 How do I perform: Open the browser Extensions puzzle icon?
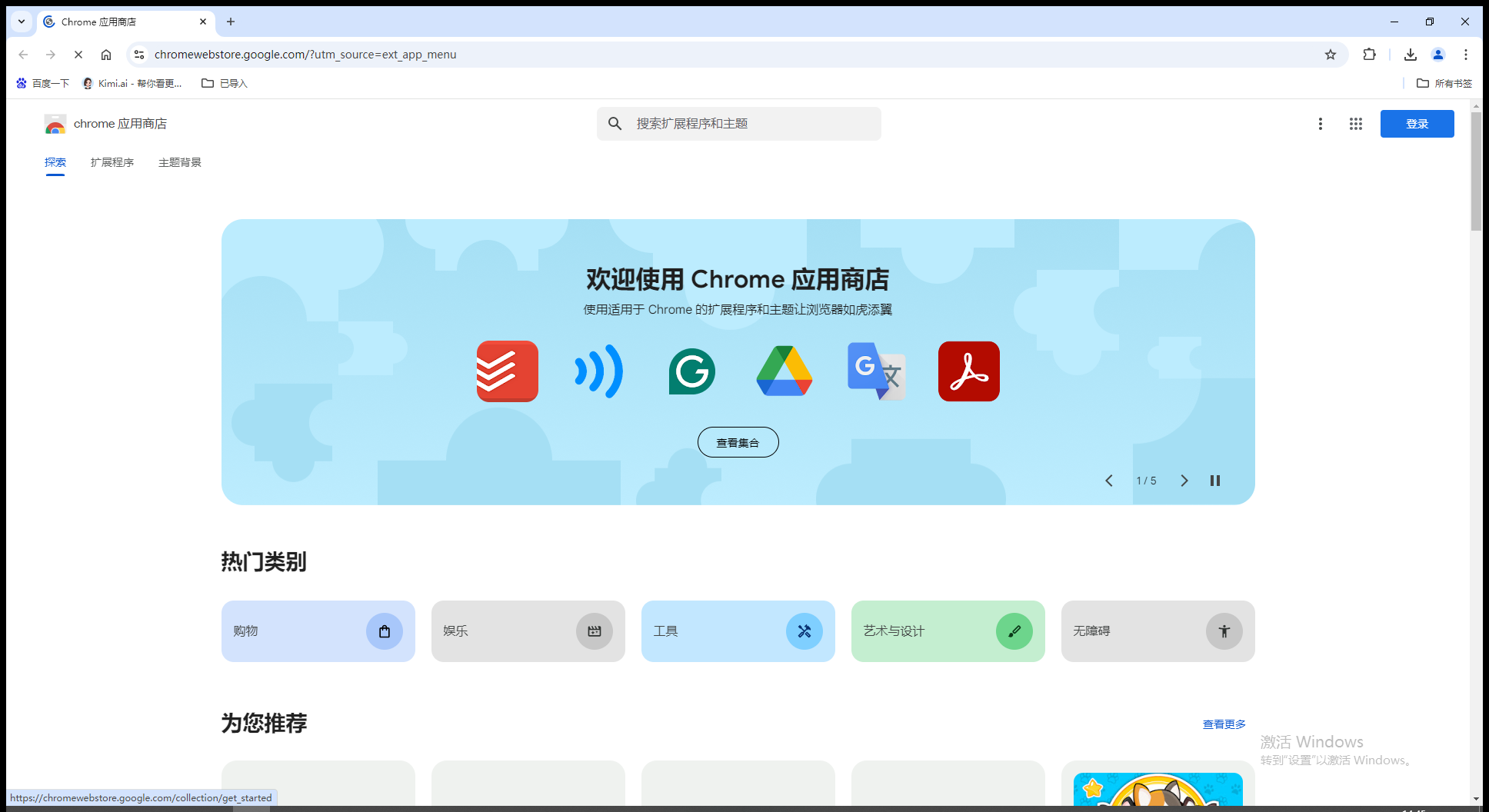click(1369, 55)
